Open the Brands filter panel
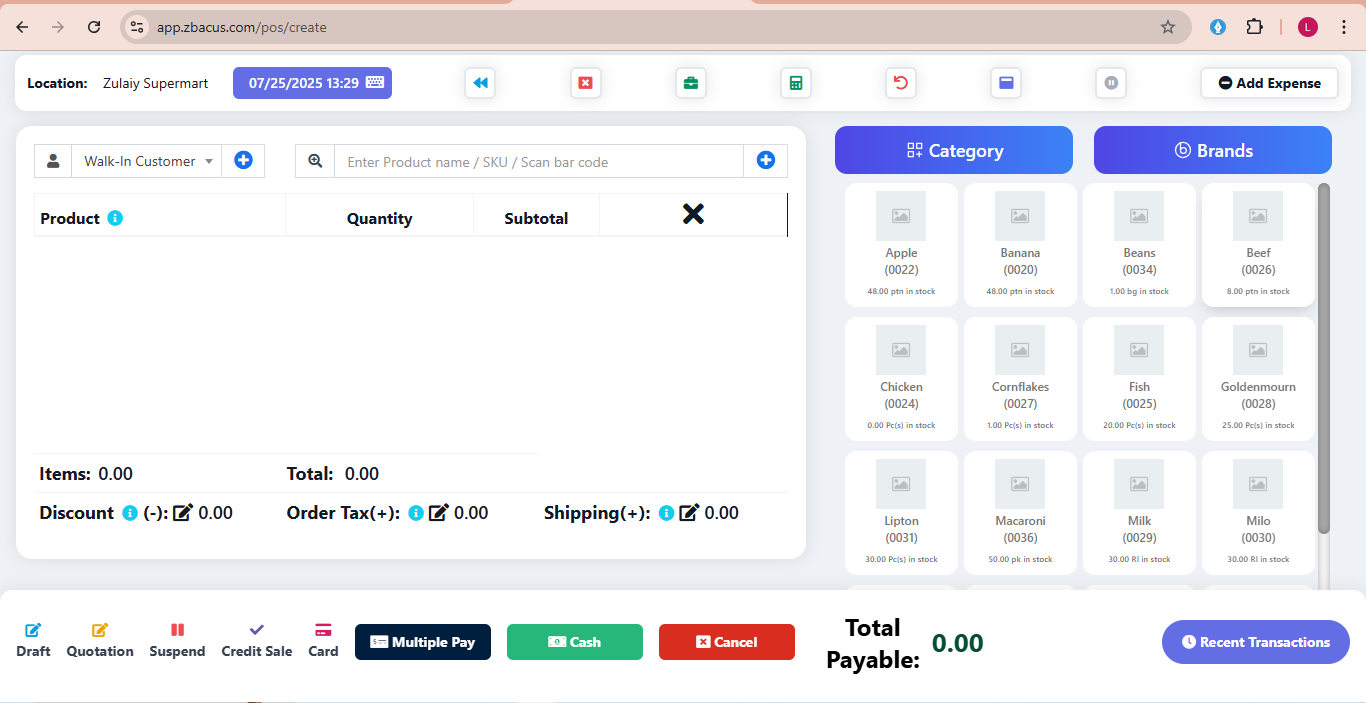 pyautogui.click(x=1212, y=150)
